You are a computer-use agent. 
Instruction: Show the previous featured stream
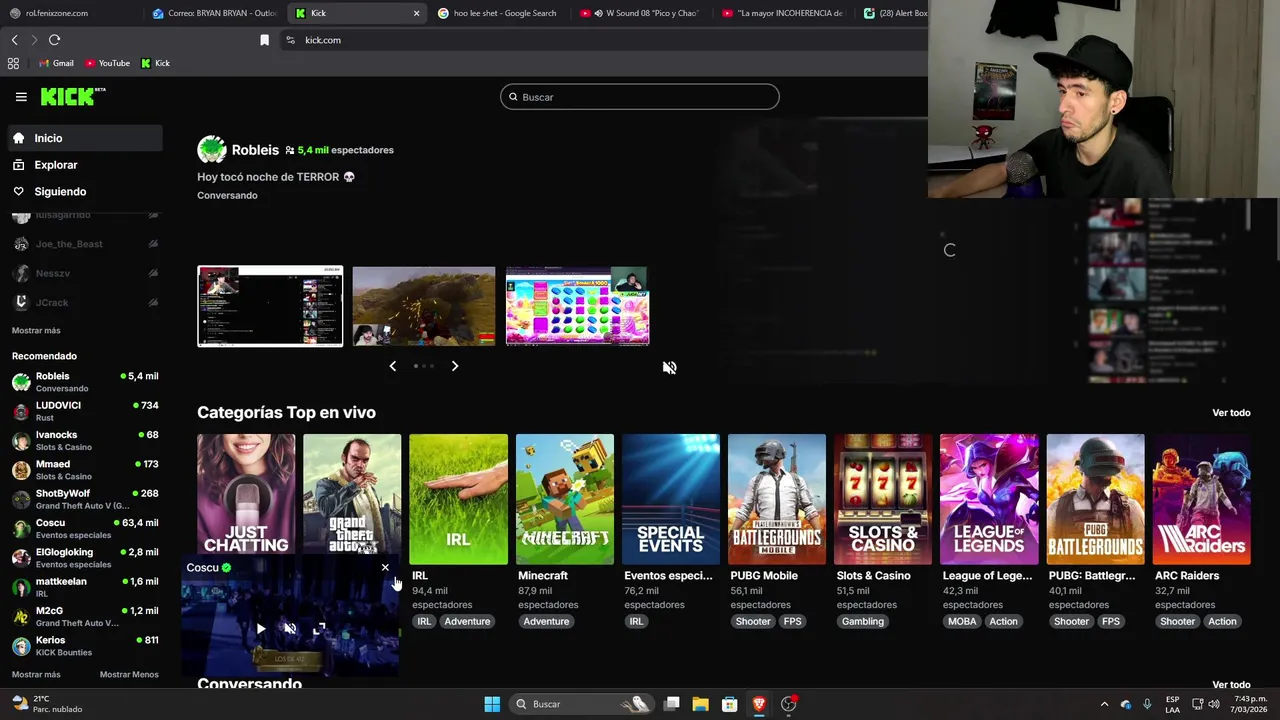(392, 366)
